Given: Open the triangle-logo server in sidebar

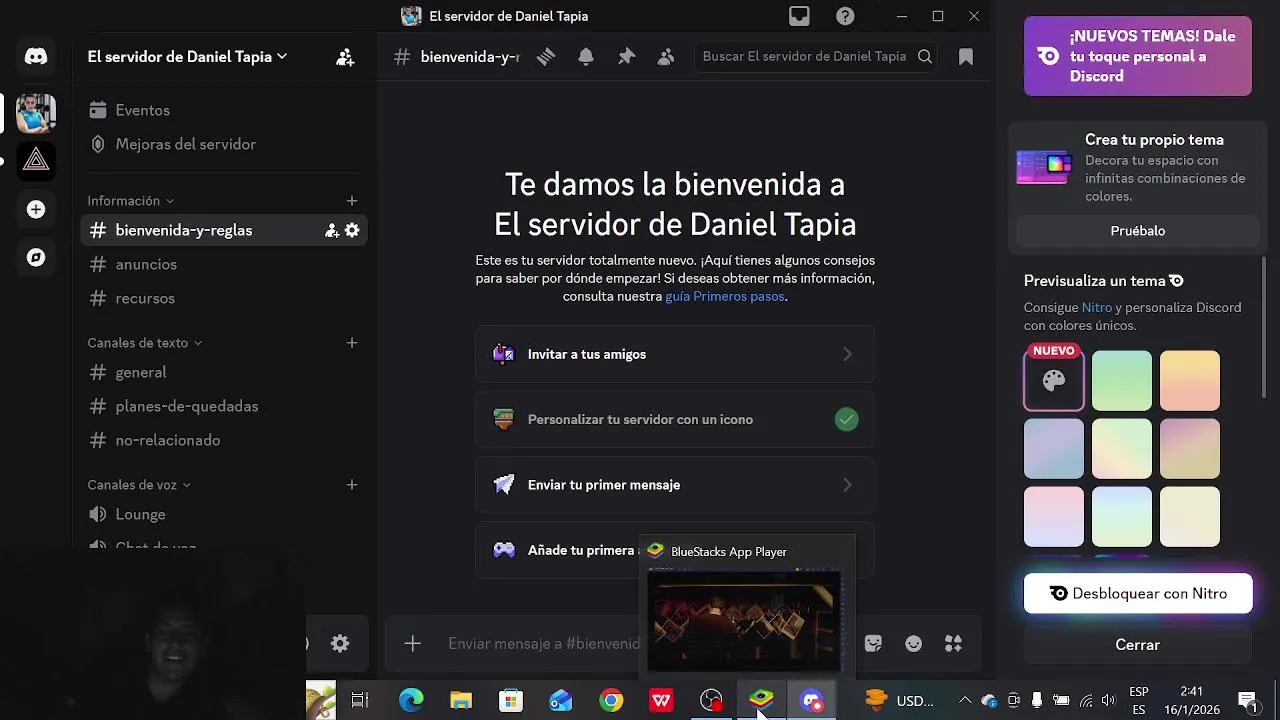Looking at the screenshot, I should (x=36, y=160).
